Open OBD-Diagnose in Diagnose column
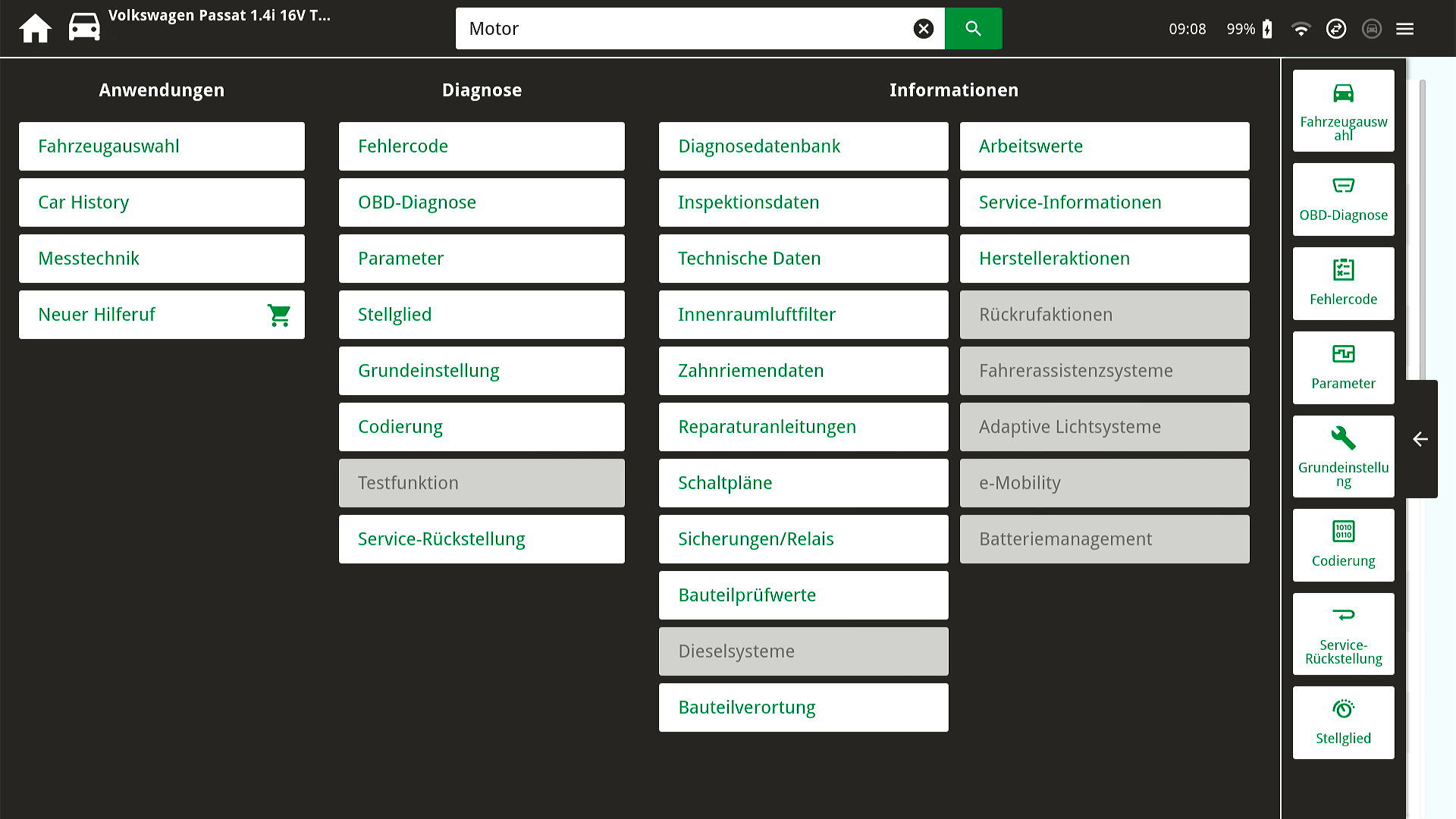The width and height of the screenshot is (1456, 819). pyautogui.click(x=482, y=202)
